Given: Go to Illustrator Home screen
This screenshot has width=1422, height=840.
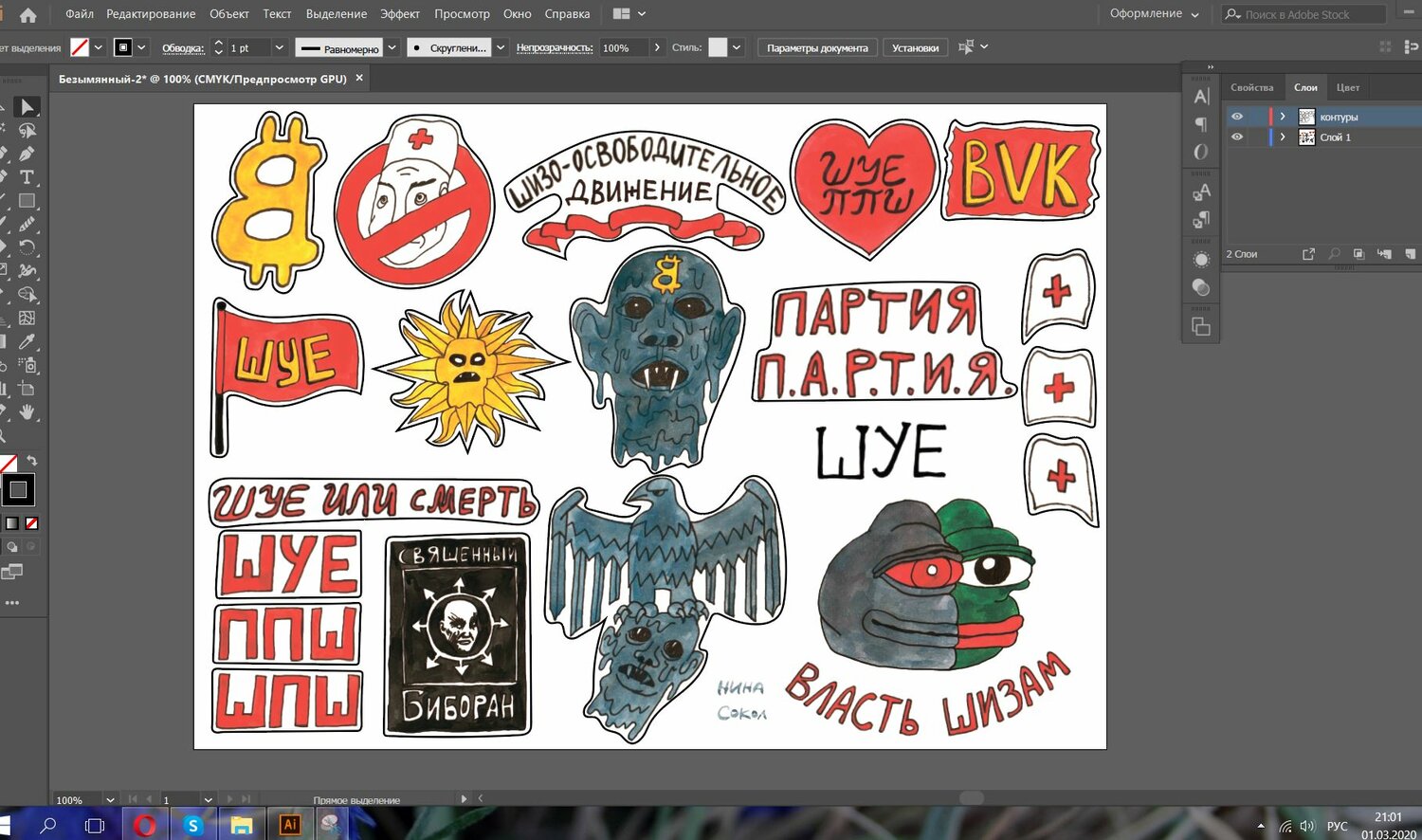Looking at the screenshot, I should tap(27, 14).
